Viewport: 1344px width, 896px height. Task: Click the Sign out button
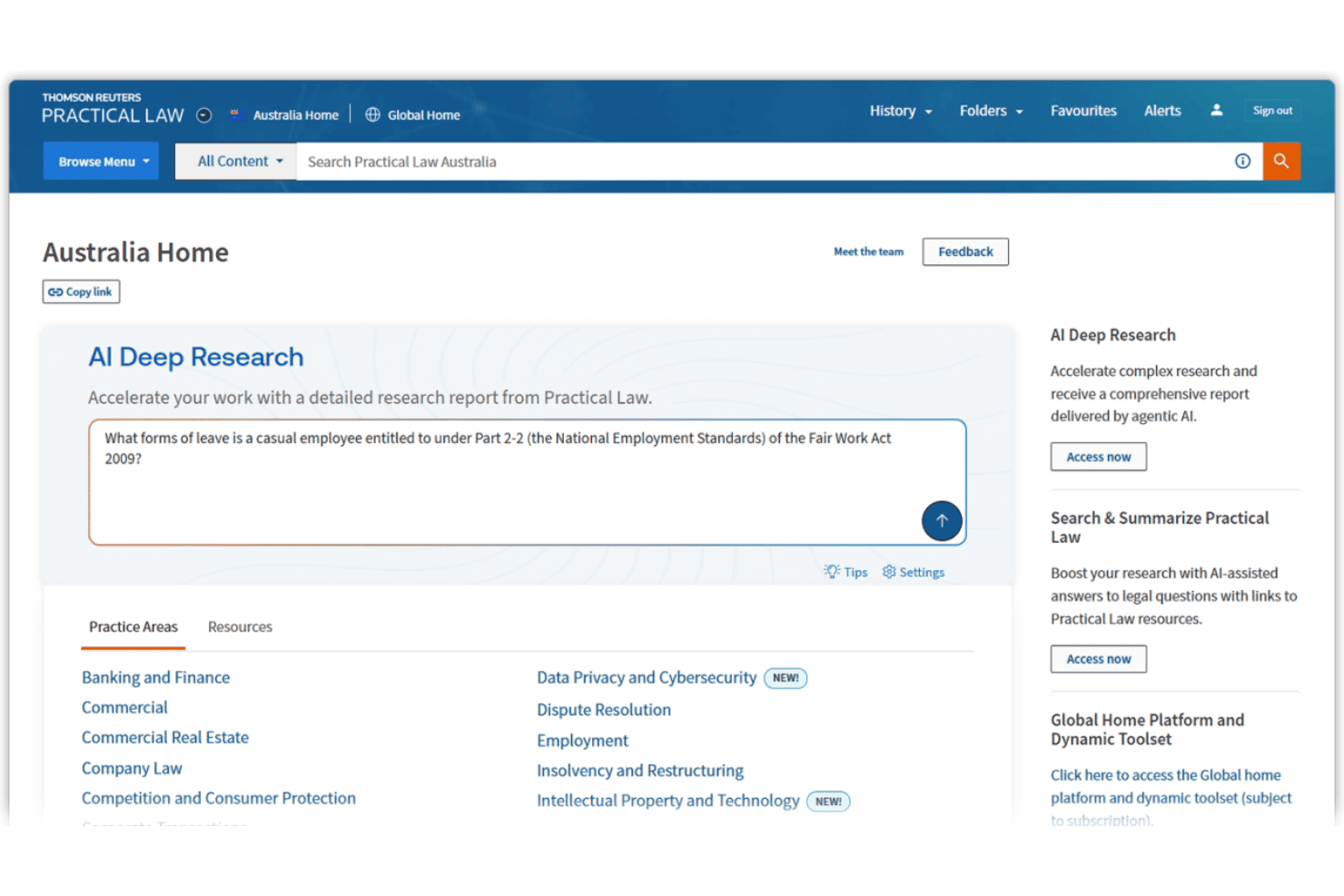(1272, 111)
